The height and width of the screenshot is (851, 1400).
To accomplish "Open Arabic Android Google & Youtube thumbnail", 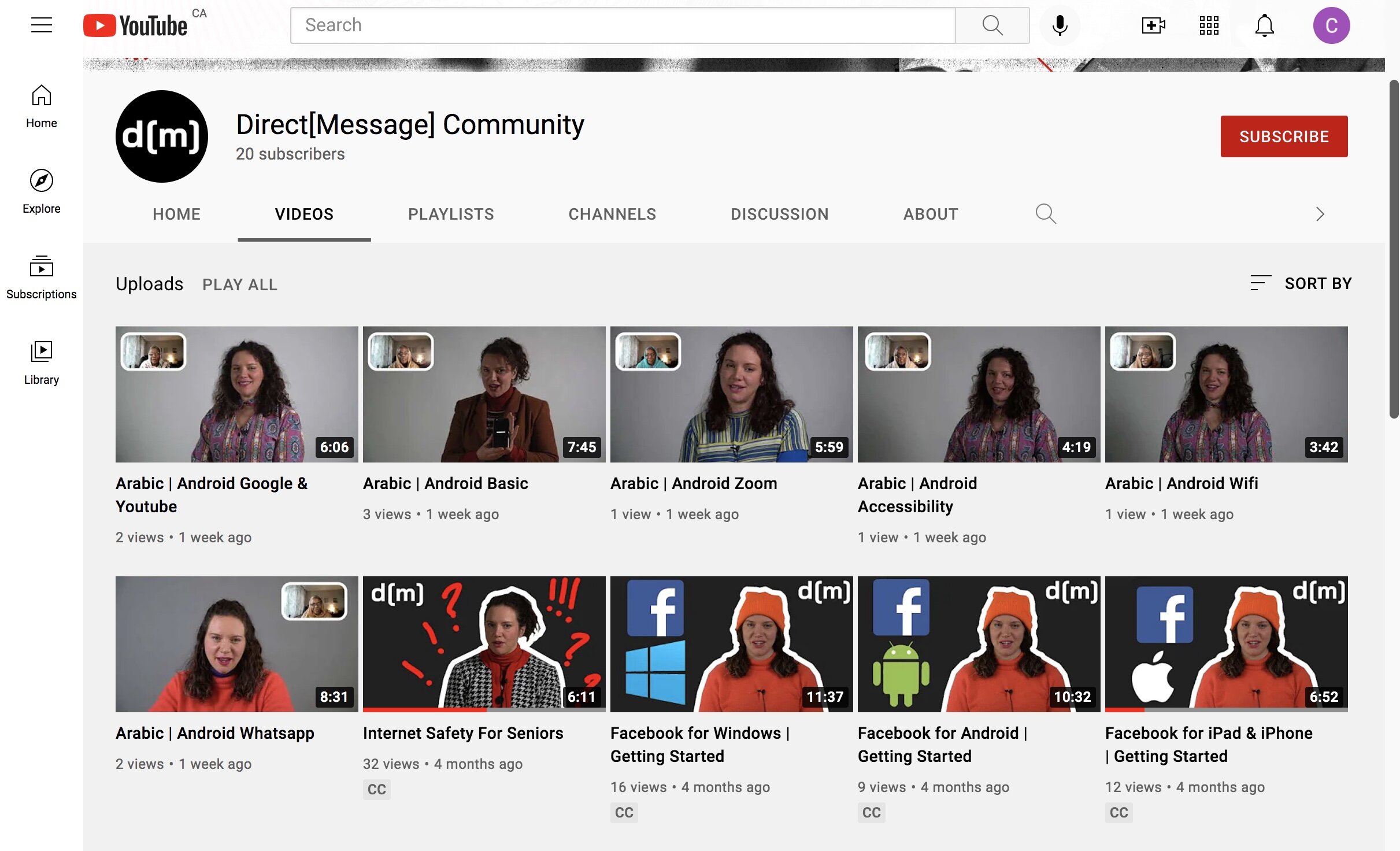I will point(237,394).
